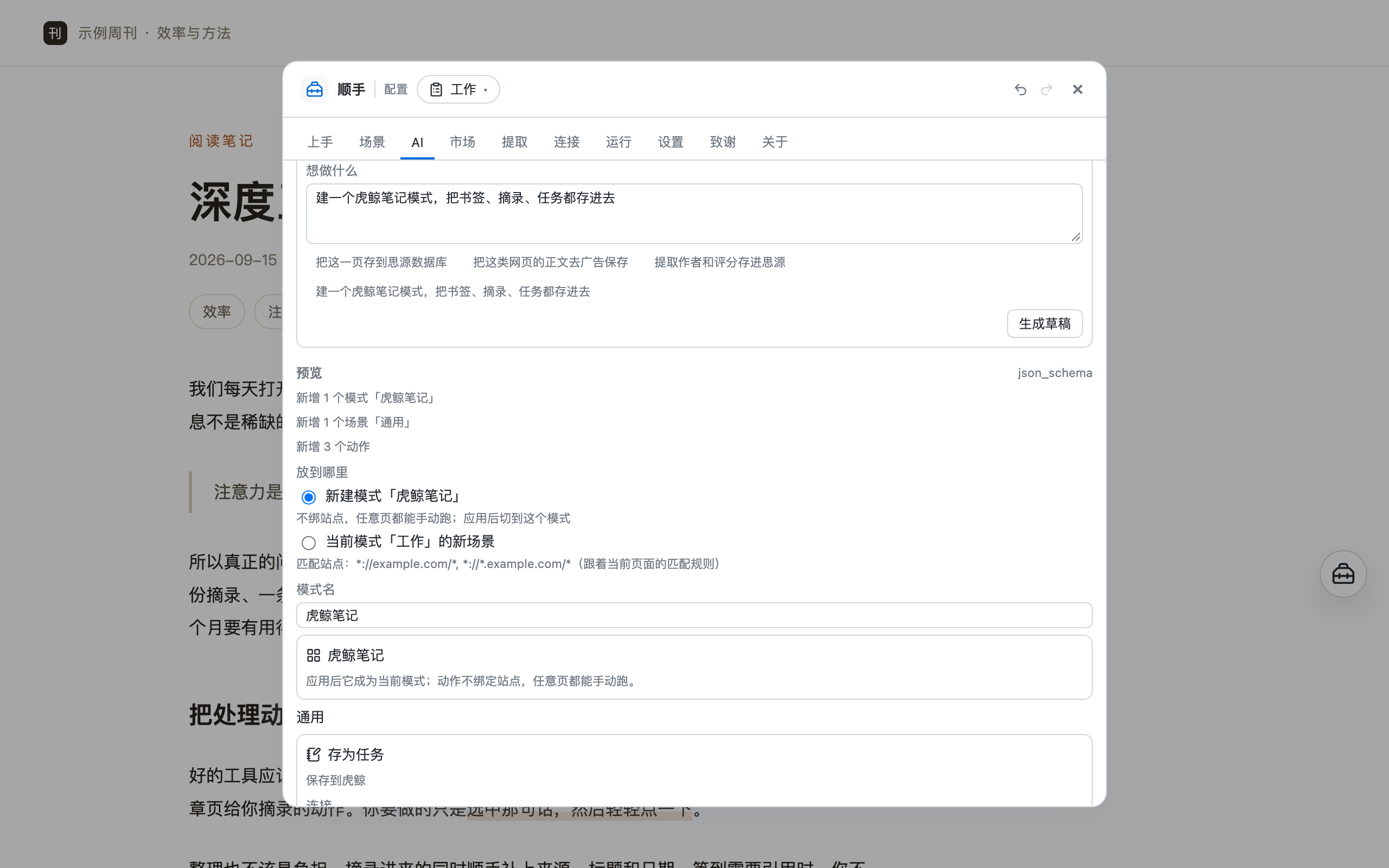Open the 设置 tab

[671, 142]
